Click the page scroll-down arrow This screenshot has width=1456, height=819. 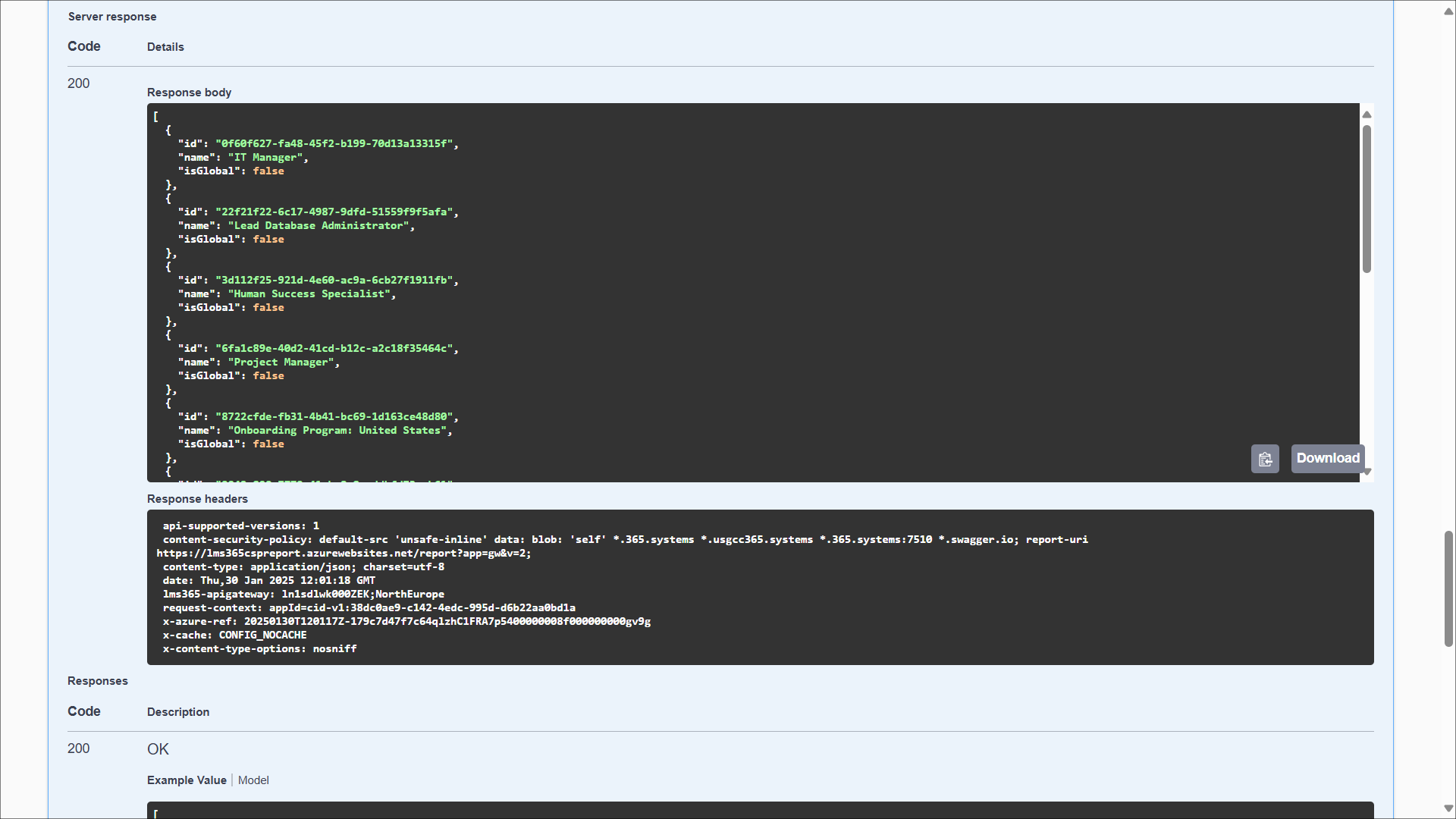pyautogui.click(x=1448, y=808)
